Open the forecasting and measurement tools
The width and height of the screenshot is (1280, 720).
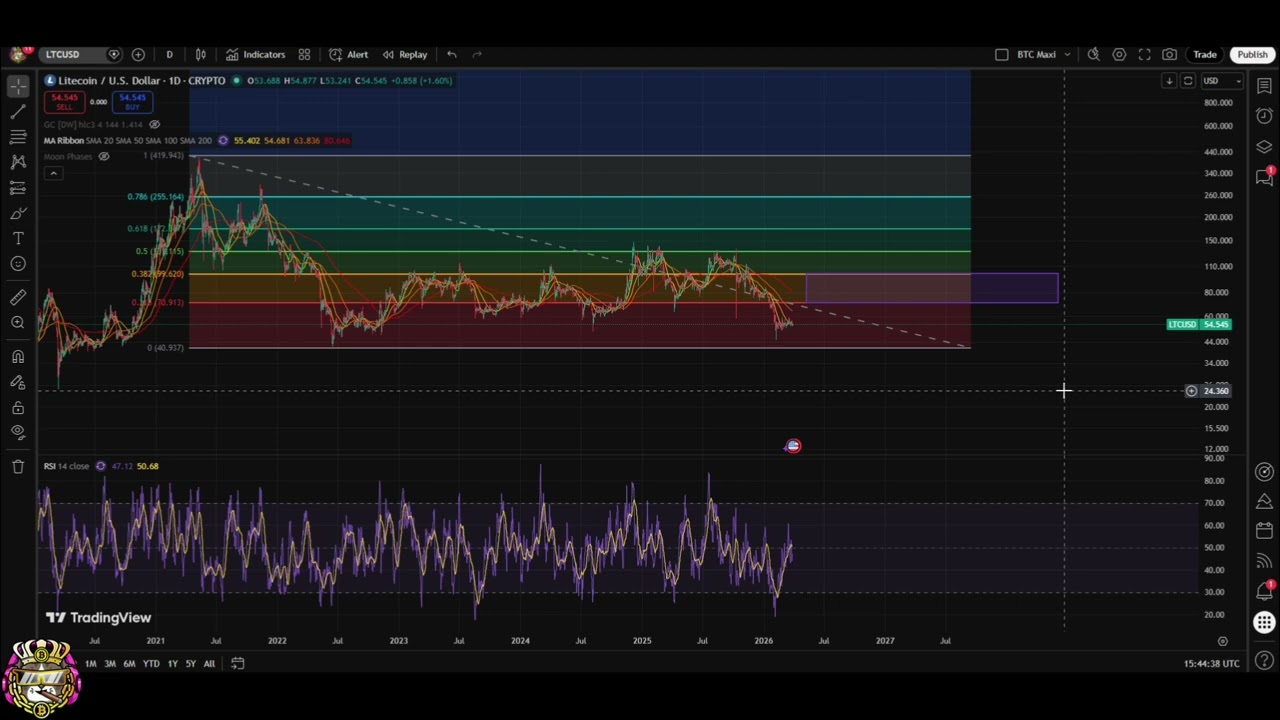18,187
